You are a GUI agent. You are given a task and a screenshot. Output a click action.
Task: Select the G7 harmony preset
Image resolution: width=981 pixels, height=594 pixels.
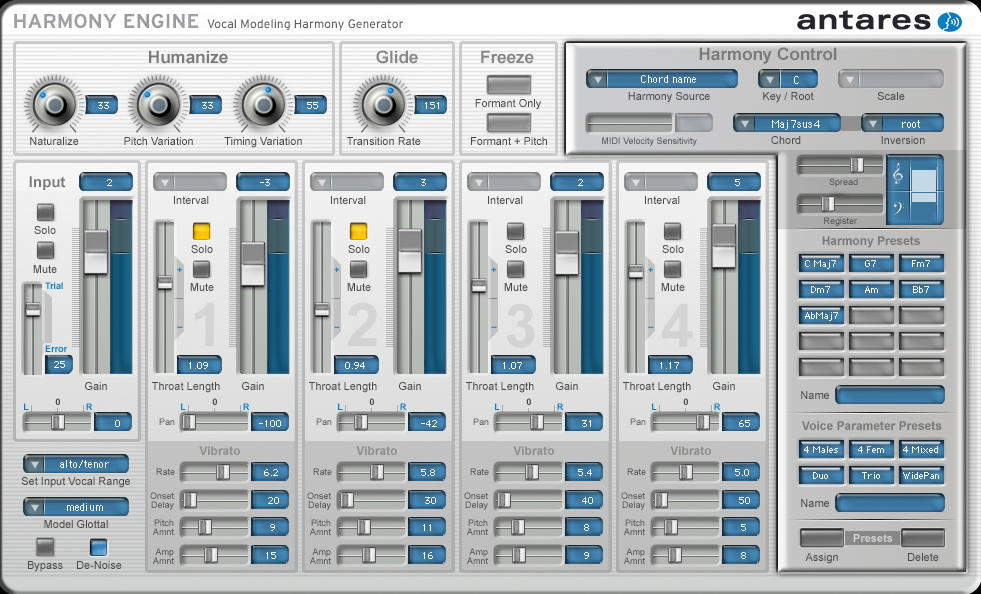coord(871,264)
